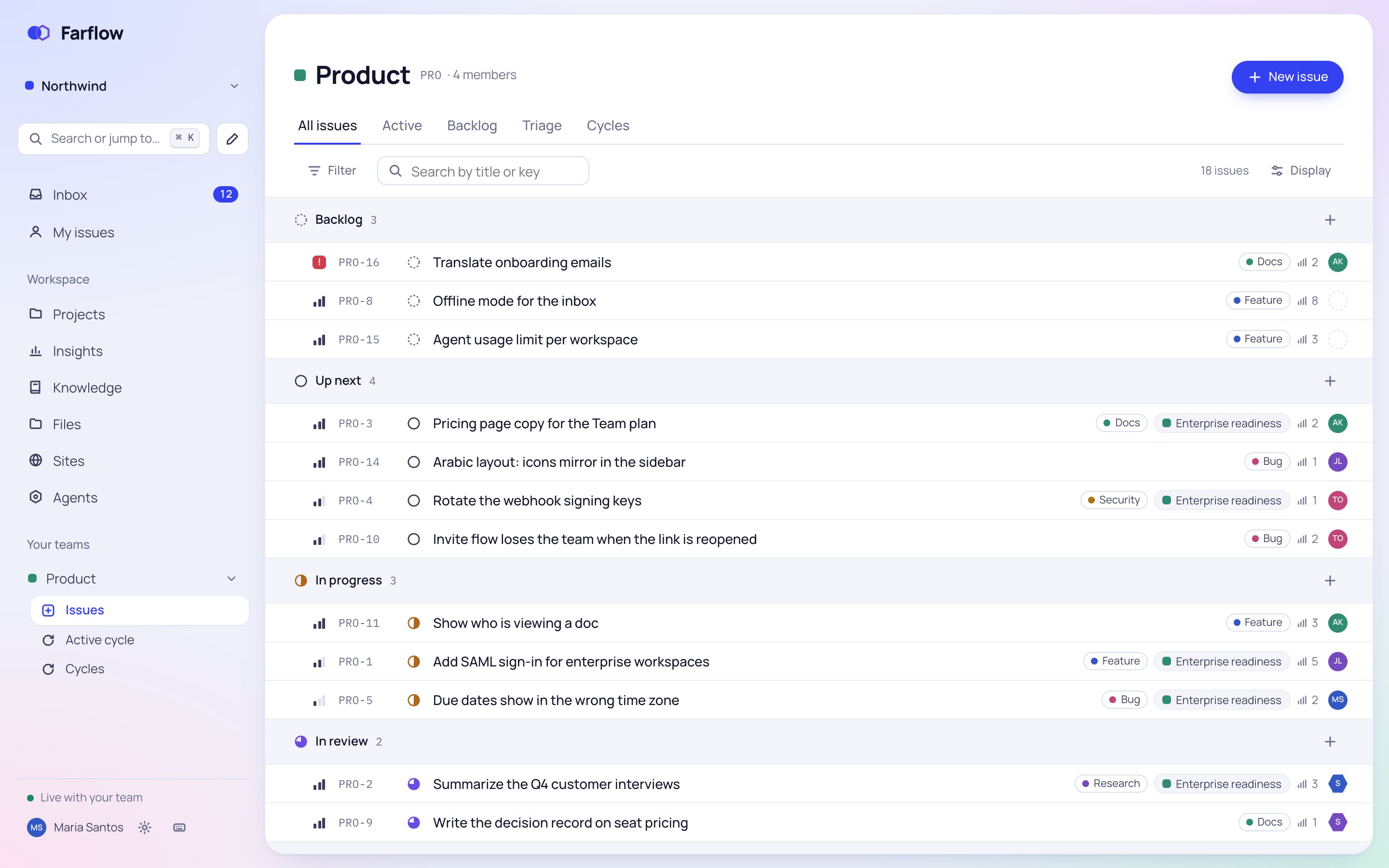Switch to the All issues tab
The height and width of the screenshot is (868, 1389).
click(x=327, y=126)
